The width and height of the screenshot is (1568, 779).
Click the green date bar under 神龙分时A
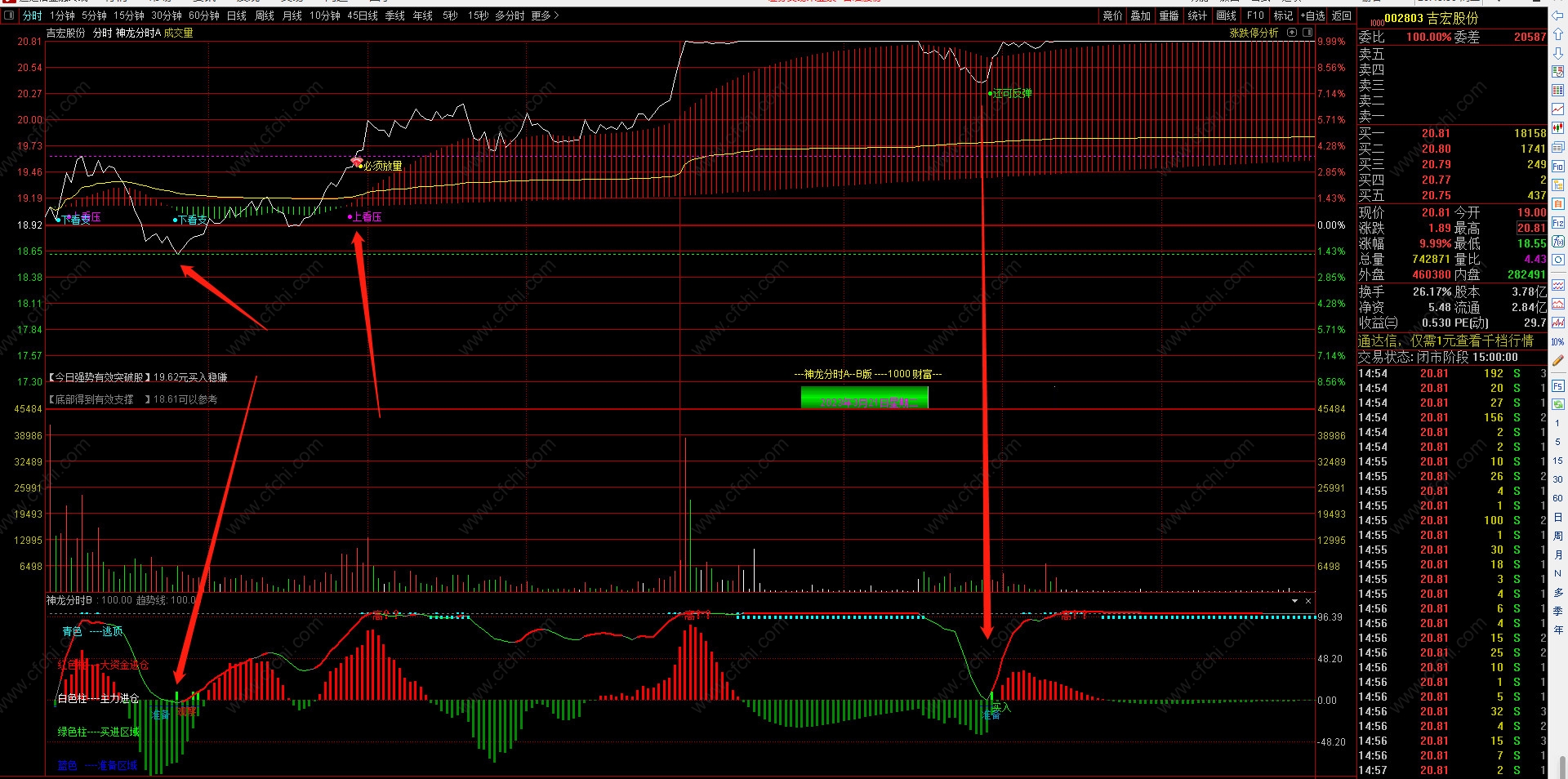pos(864,398)
